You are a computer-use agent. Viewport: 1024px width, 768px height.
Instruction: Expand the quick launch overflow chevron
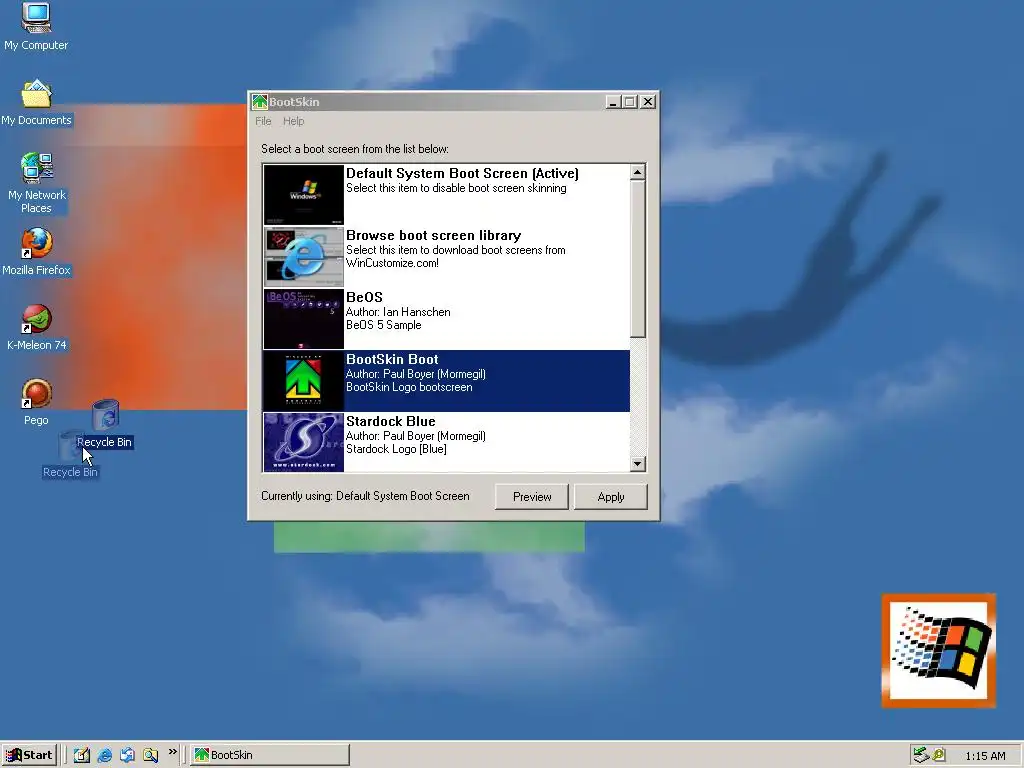tap(172, 752)
